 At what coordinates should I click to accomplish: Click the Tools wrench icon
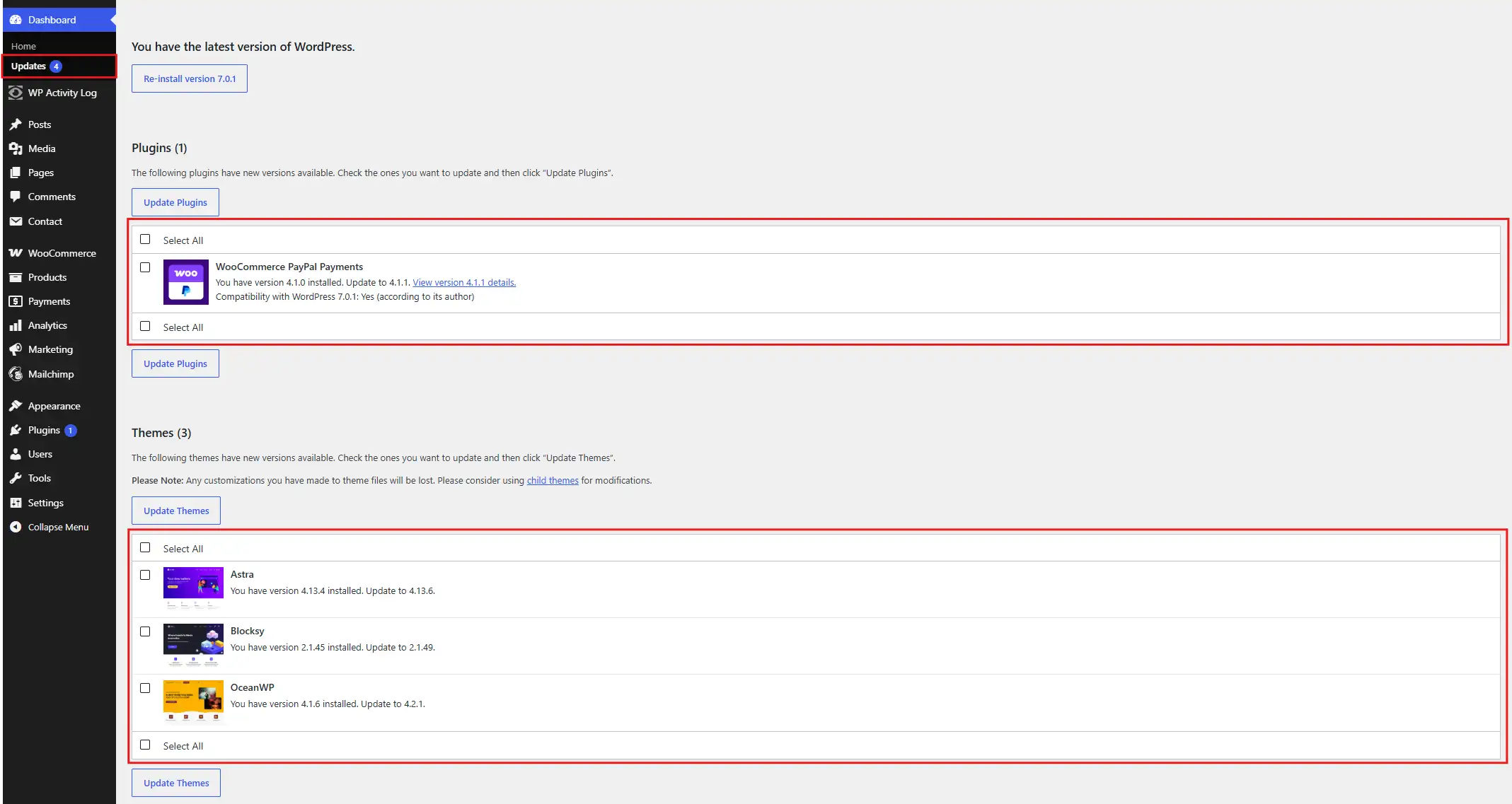tap(16, 478)
